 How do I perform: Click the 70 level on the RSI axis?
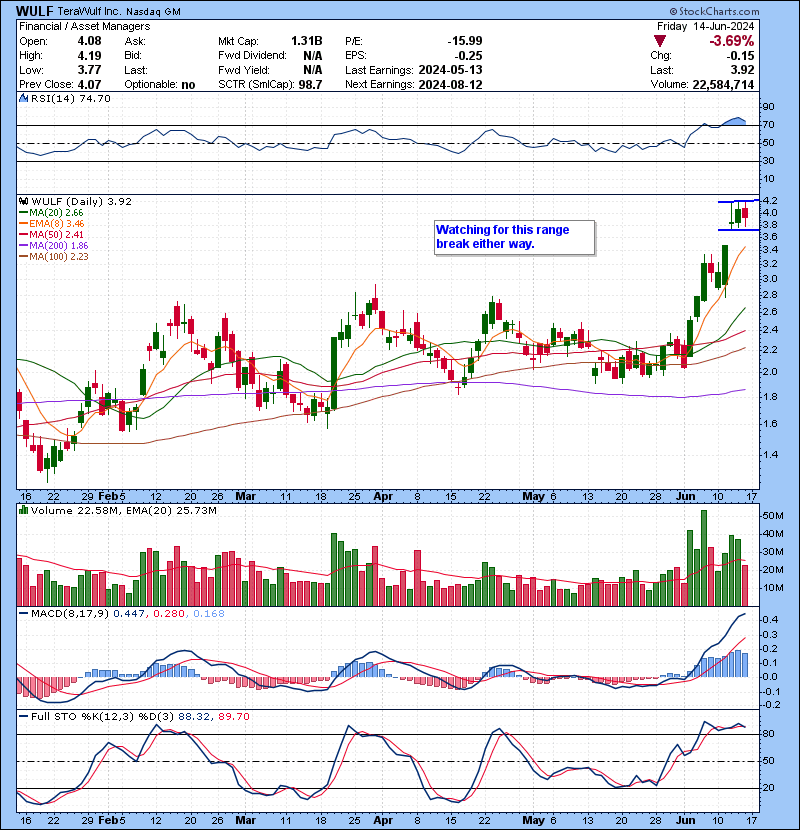tap(768, 125)
